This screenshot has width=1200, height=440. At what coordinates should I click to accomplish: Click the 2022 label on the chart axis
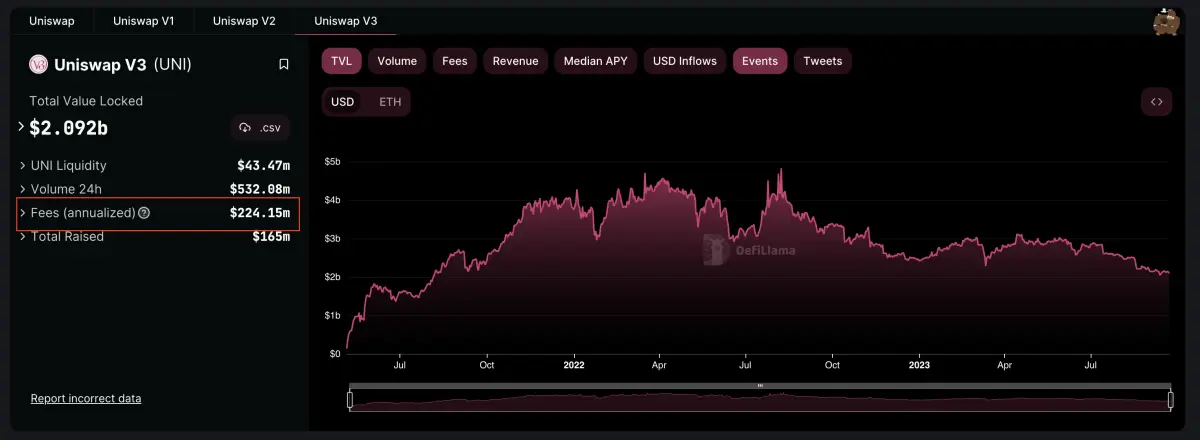click(574, 365)
